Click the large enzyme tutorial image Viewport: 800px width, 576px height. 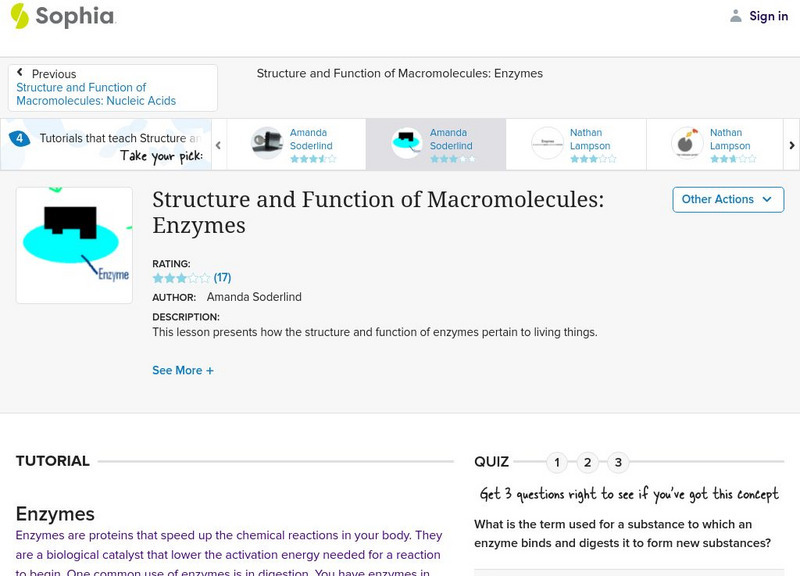click(74, 245)
